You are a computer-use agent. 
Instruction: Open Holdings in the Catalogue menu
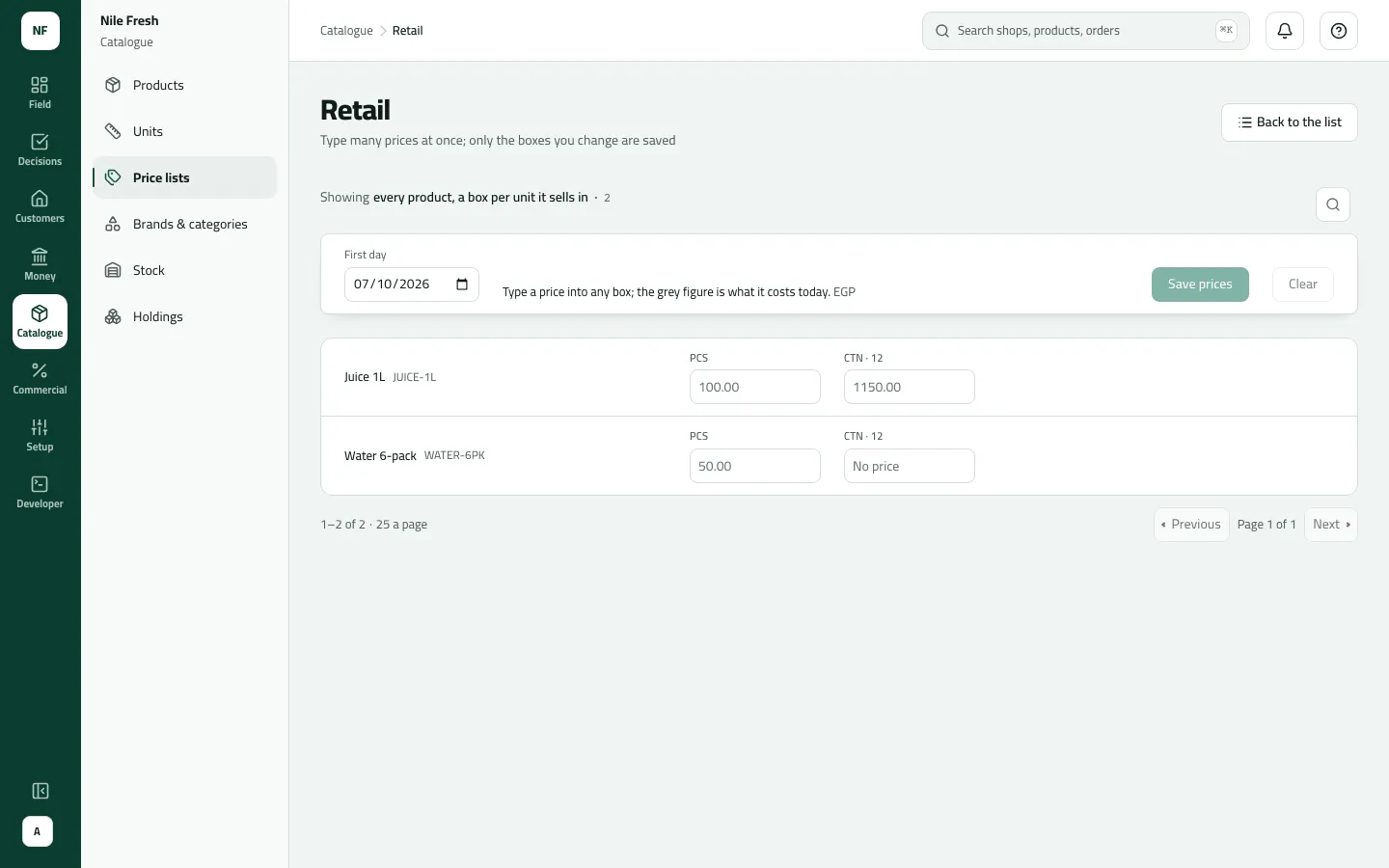click(x=184, y=316)
